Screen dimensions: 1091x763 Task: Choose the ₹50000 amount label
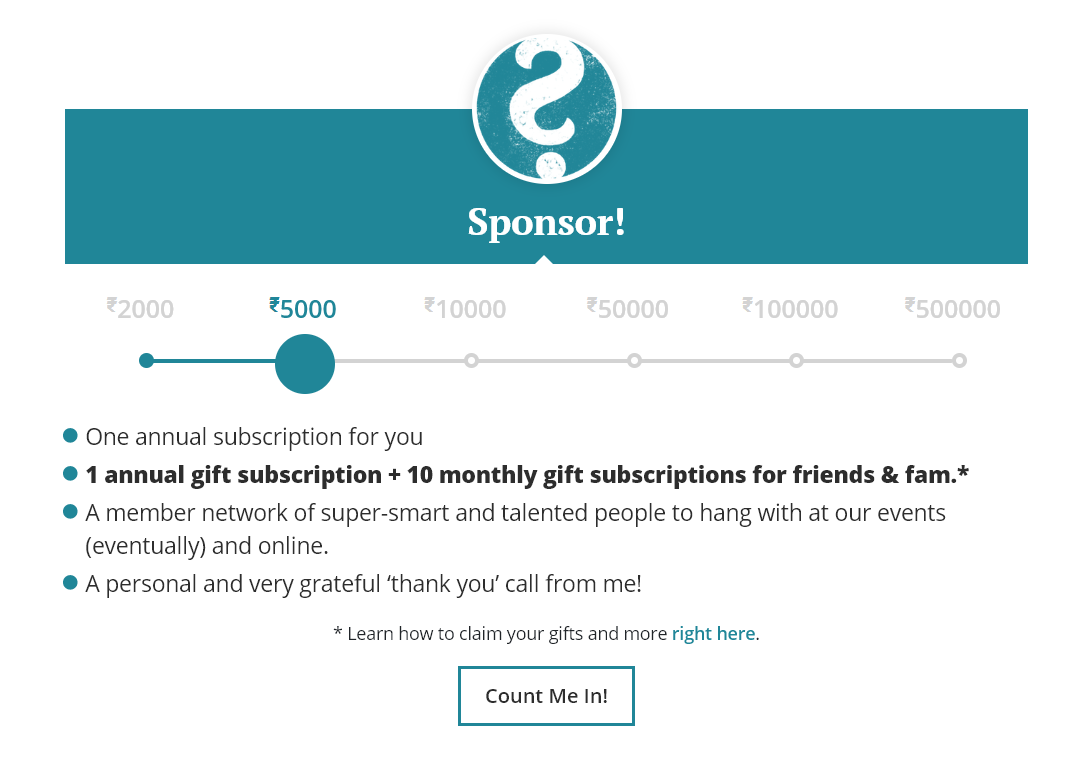coord(628,308)
